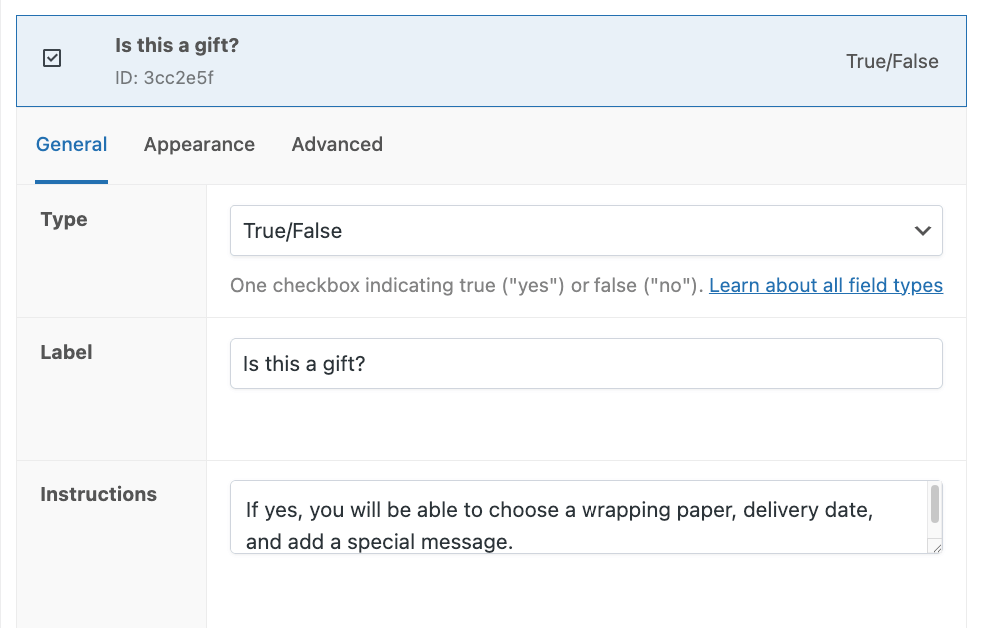Switch to the Appearance tab
Screen dimensions: 982x628
point(199,144)
